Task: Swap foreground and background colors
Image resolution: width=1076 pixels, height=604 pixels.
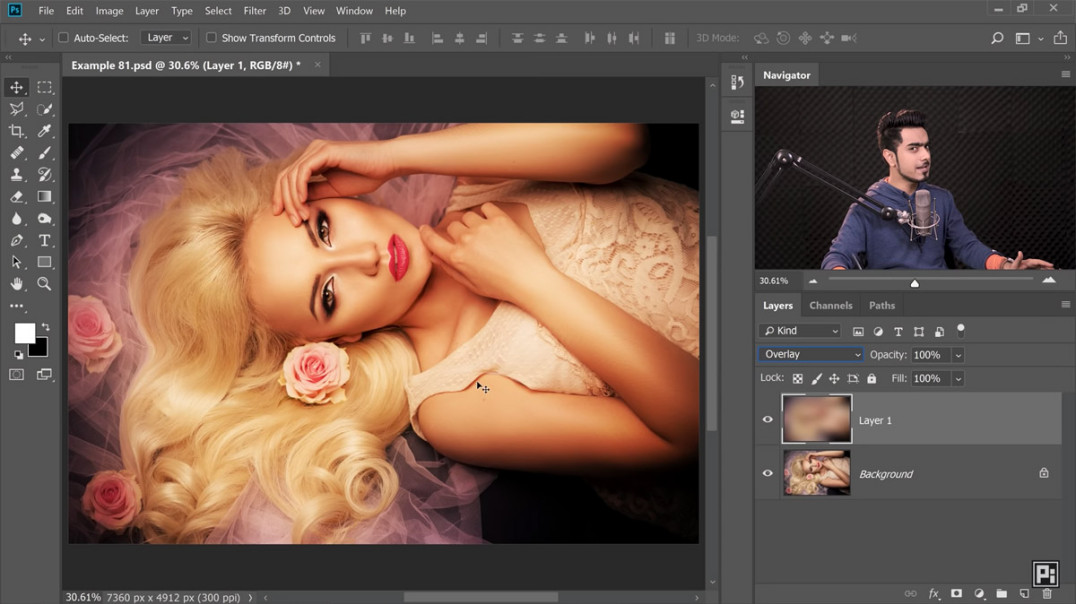Action: 45,327
